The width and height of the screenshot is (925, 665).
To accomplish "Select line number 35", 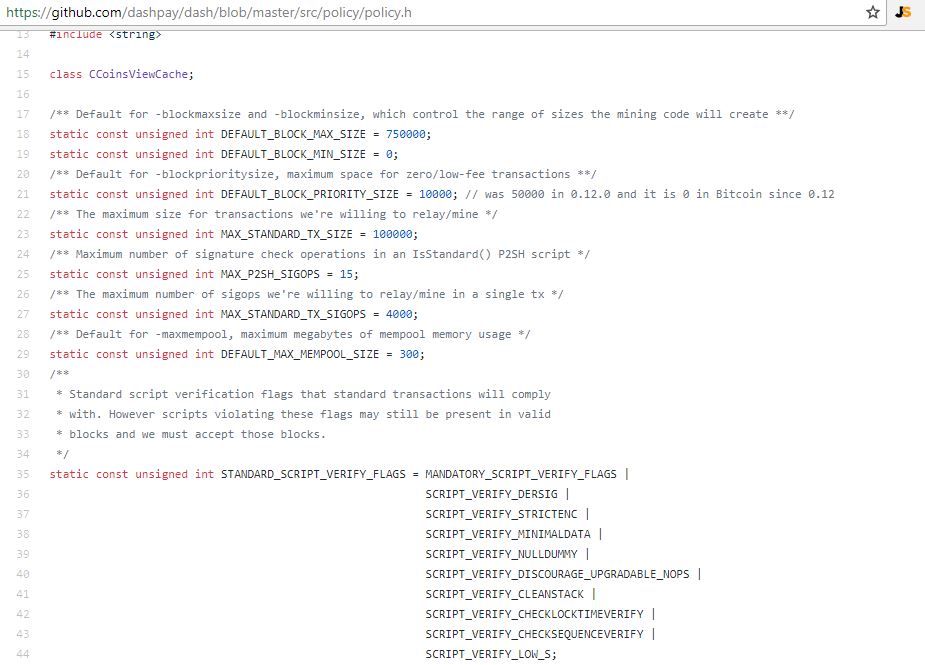I will (23, 474).
